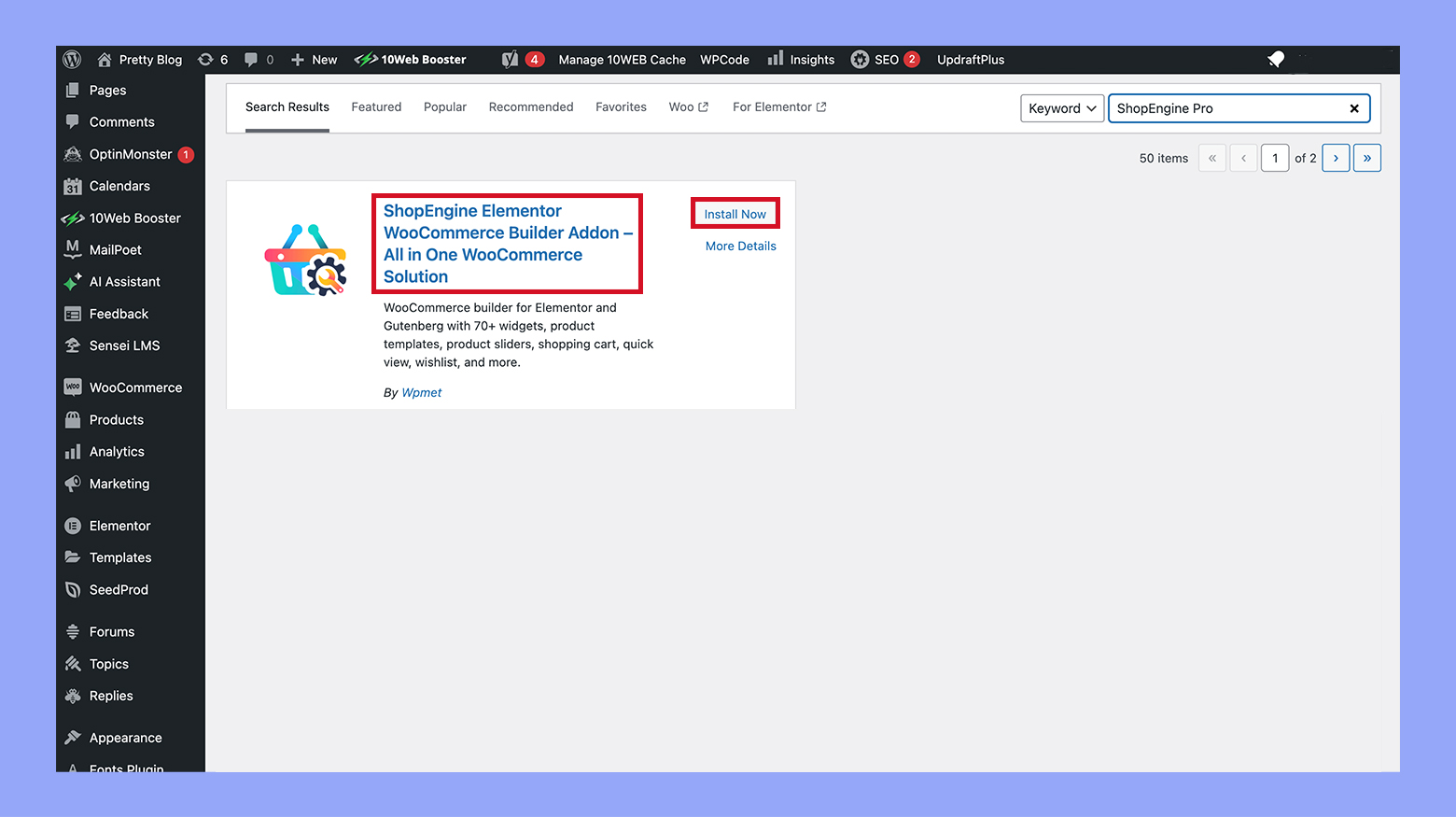Image resolution: width=1456 pixels, height=817 pixels.
Task: Clear the ShopEngine Pro search query
Action: (1354, 108)
